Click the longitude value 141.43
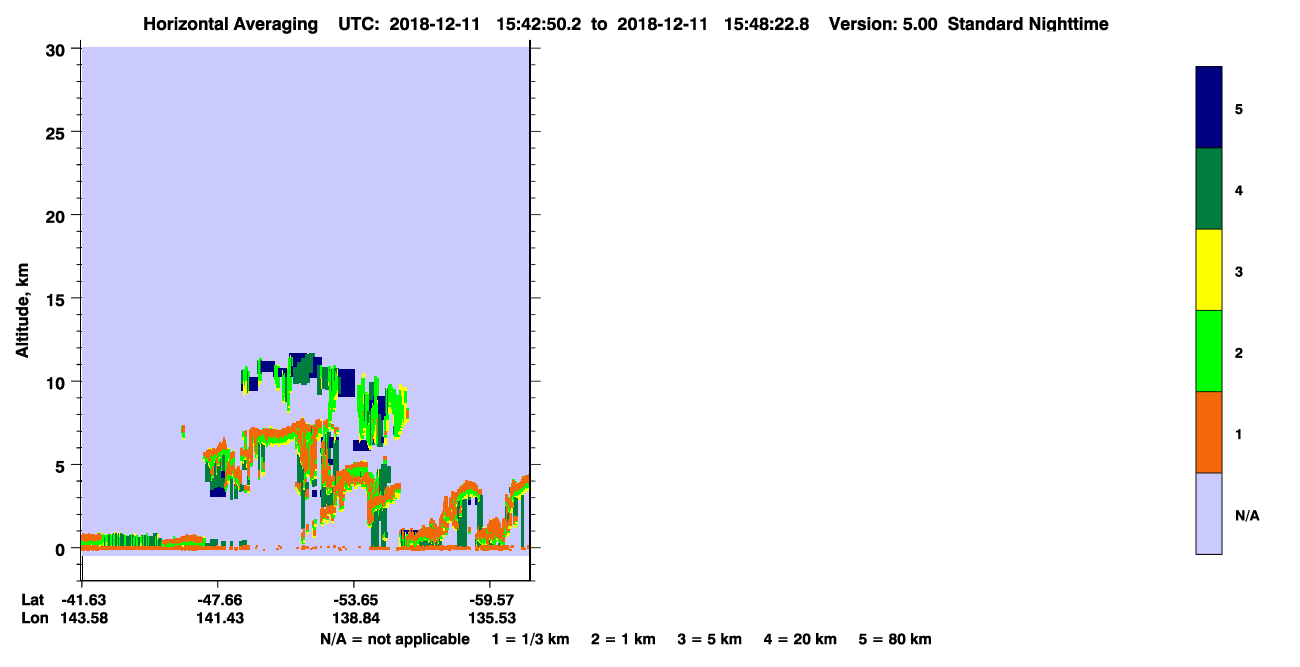 coord(219,618)
